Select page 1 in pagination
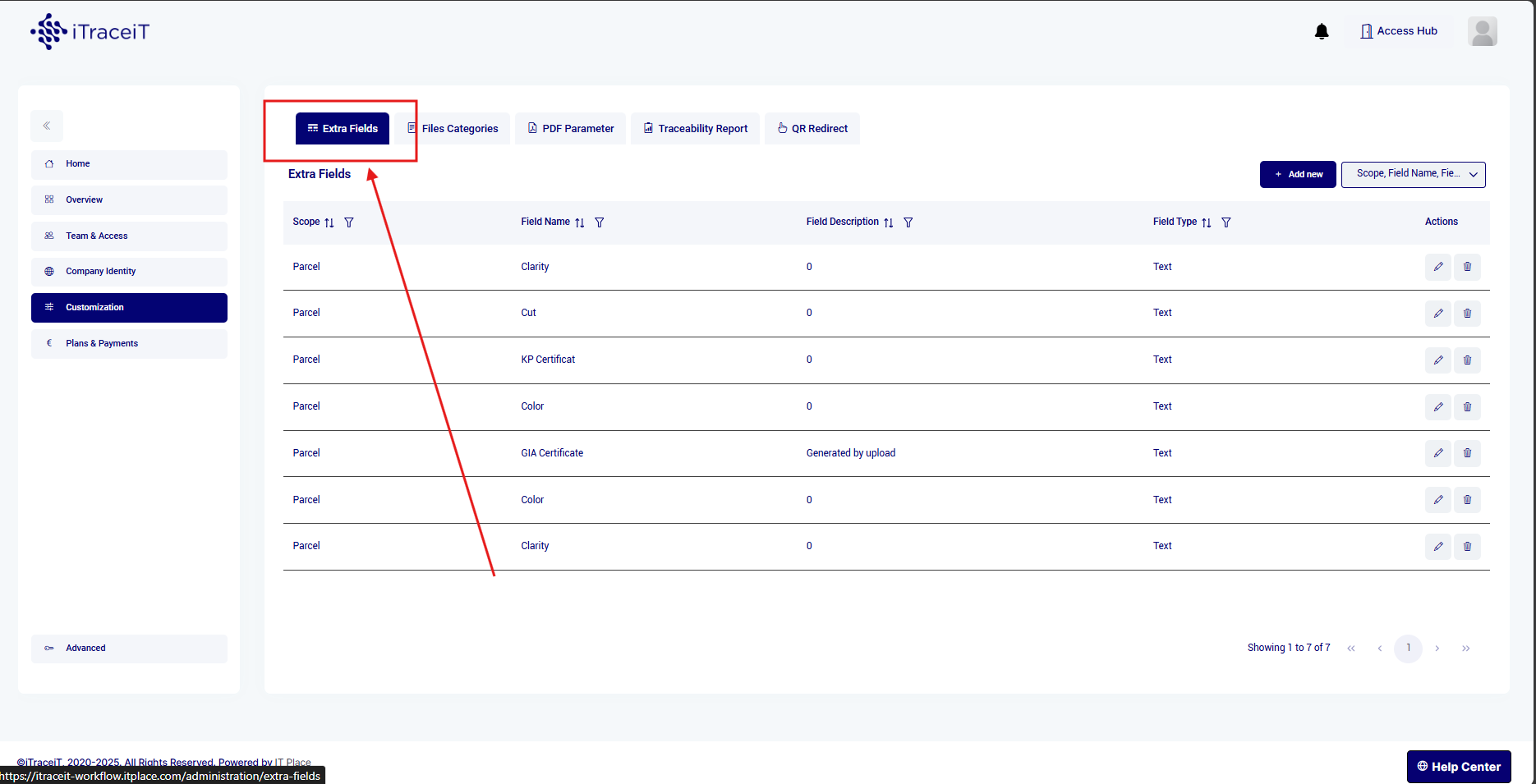The height and width of the screenshot is (784, 1536). [1408, 649]
